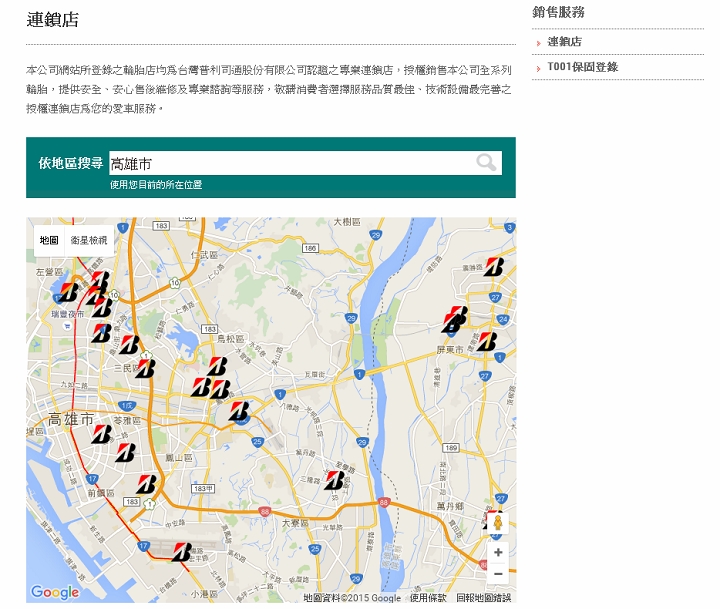Click the 高雄市 region search field
Screen dimensions: 720x609
pos(305,163)
